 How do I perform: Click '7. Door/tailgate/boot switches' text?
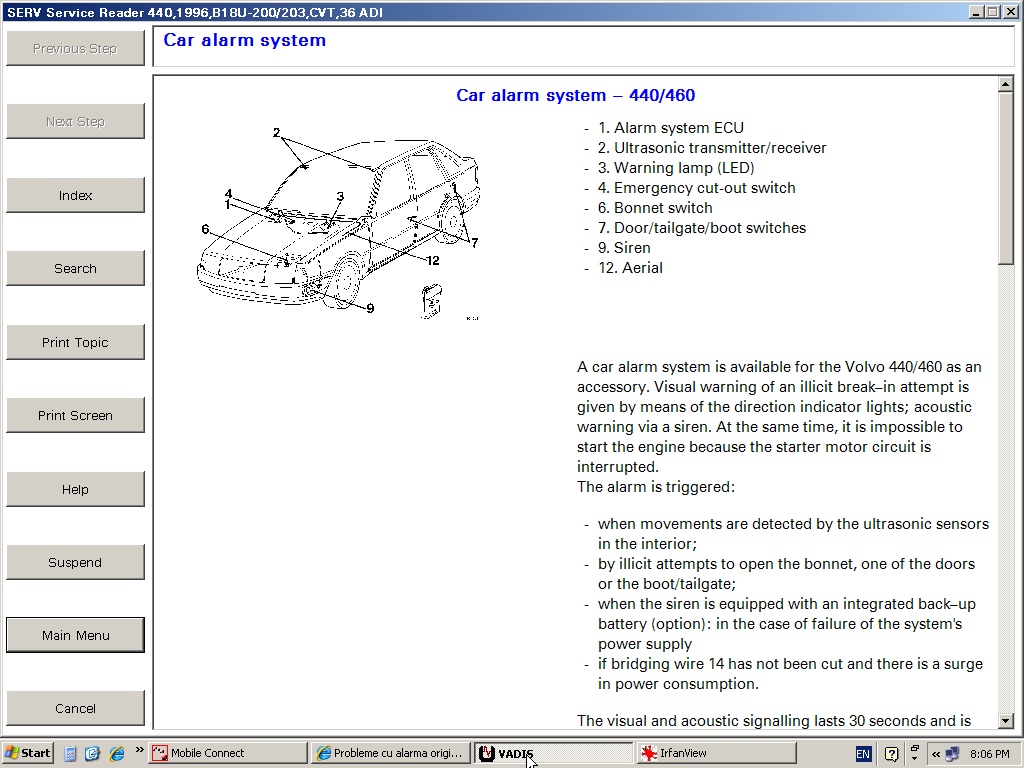(x=702, y=228)
